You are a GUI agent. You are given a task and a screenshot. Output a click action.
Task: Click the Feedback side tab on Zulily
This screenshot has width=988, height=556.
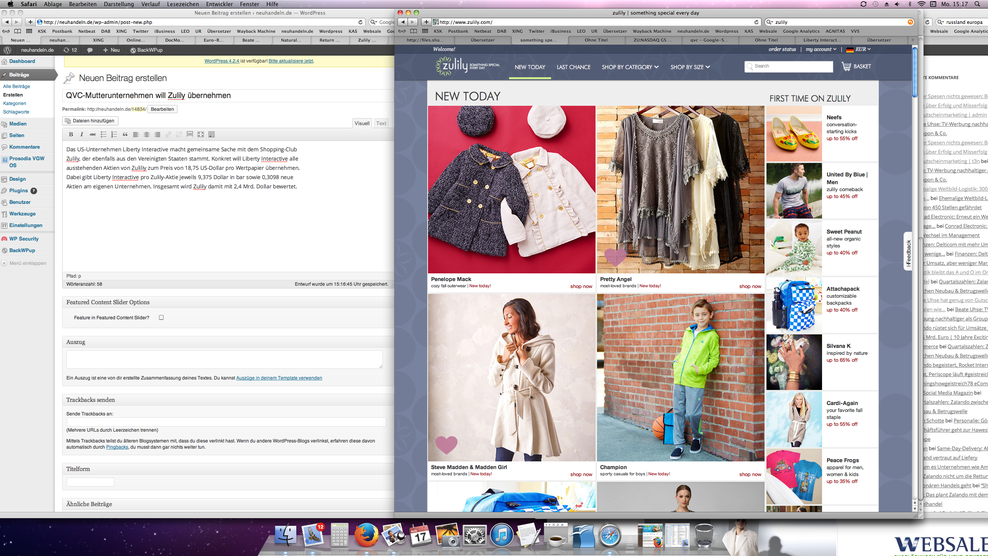[x=908, y=253]
